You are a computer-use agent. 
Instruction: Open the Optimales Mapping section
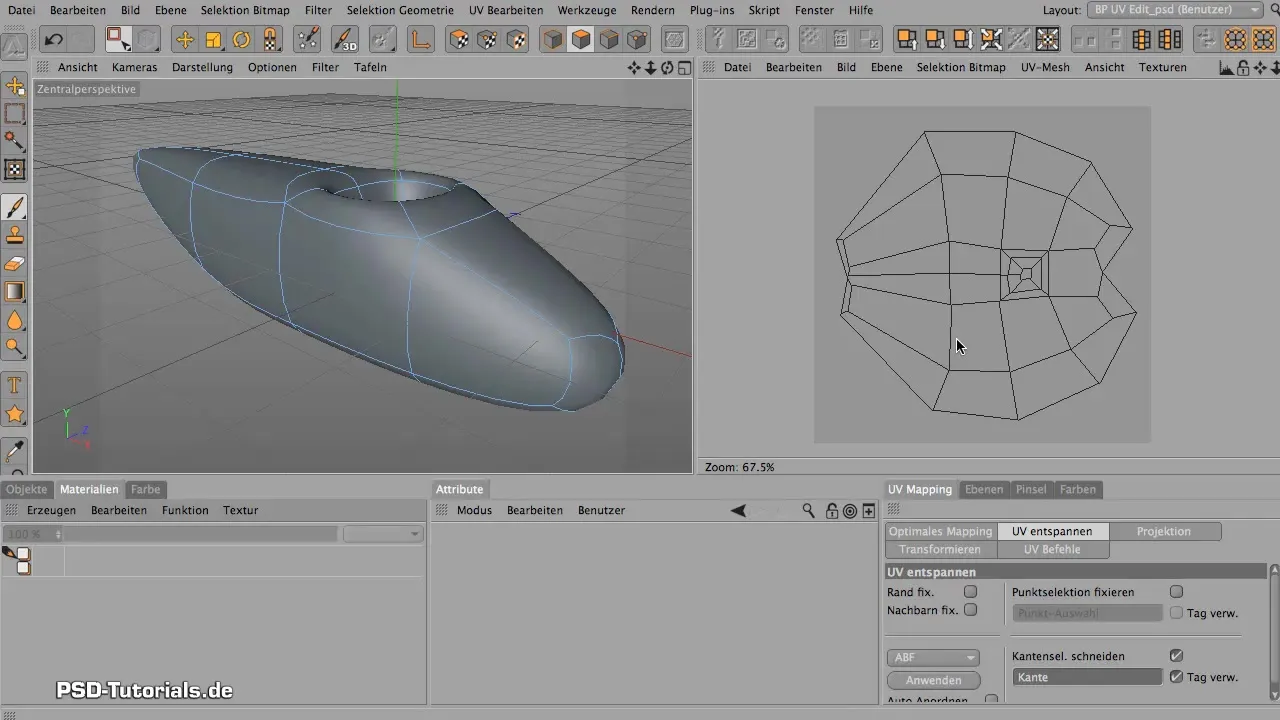coord(941,532)
